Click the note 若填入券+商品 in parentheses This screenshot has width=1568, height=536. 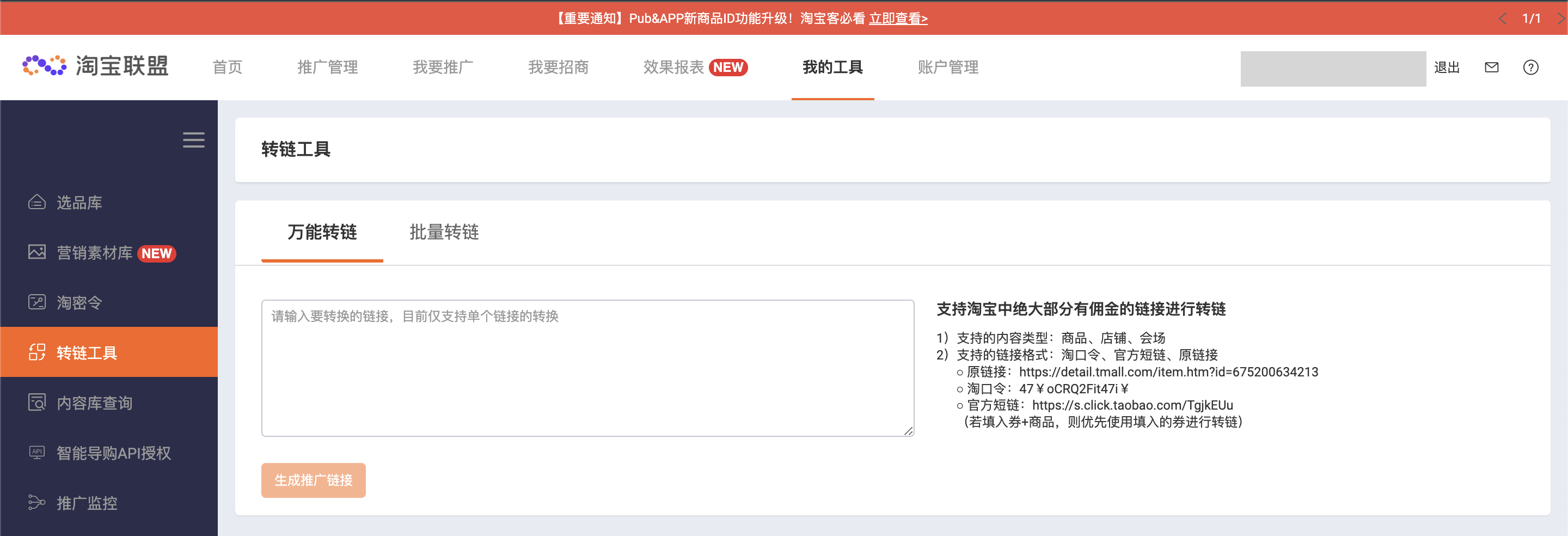click(1102, 422)
